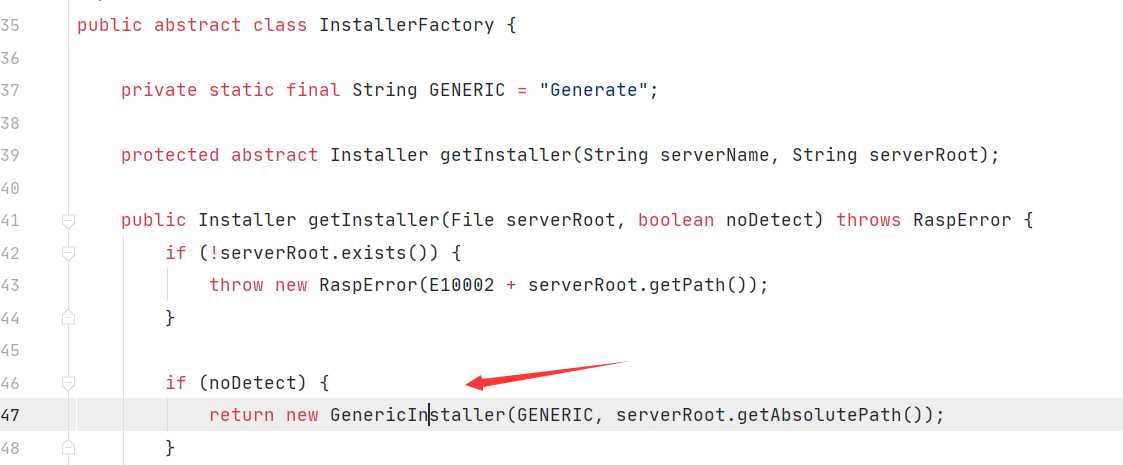This screenshot has height=465, width=1123.
Task: Click the GenericInstaller constructor call
Action: pos(417,415)
